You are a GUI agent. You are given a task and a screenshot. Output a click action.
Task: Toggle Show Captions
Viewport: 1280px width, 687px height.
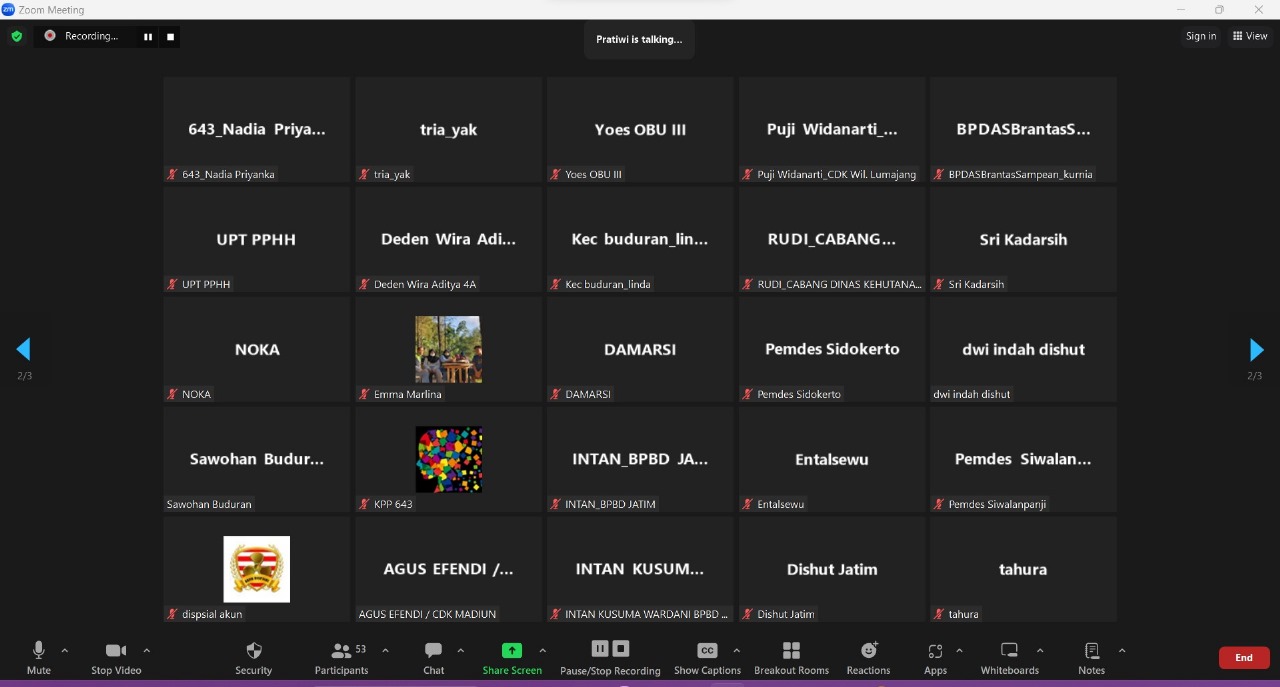tap(707, 651)
